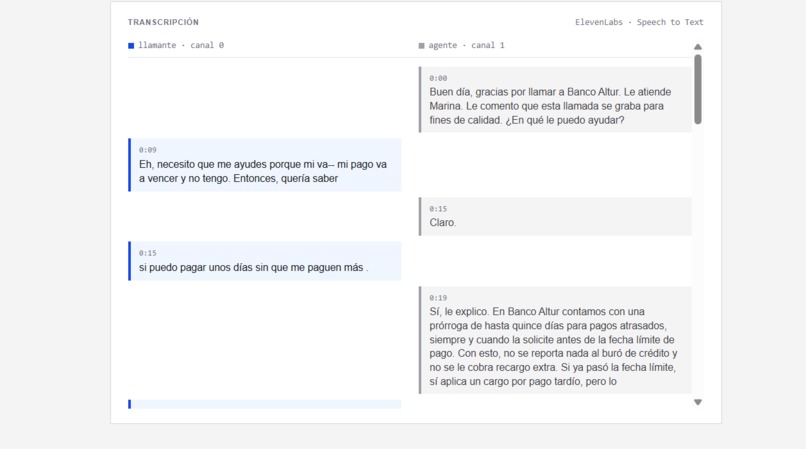
Task: Click the llamante · canal 0 label
Action: 181,45
